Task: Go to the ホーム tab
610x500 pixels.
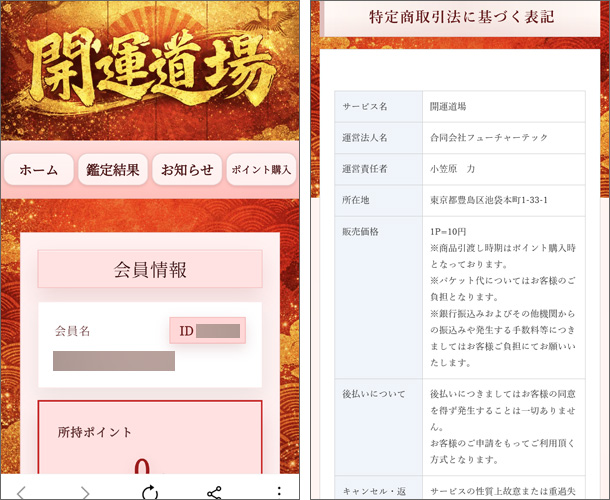Action: pos(39,170)
